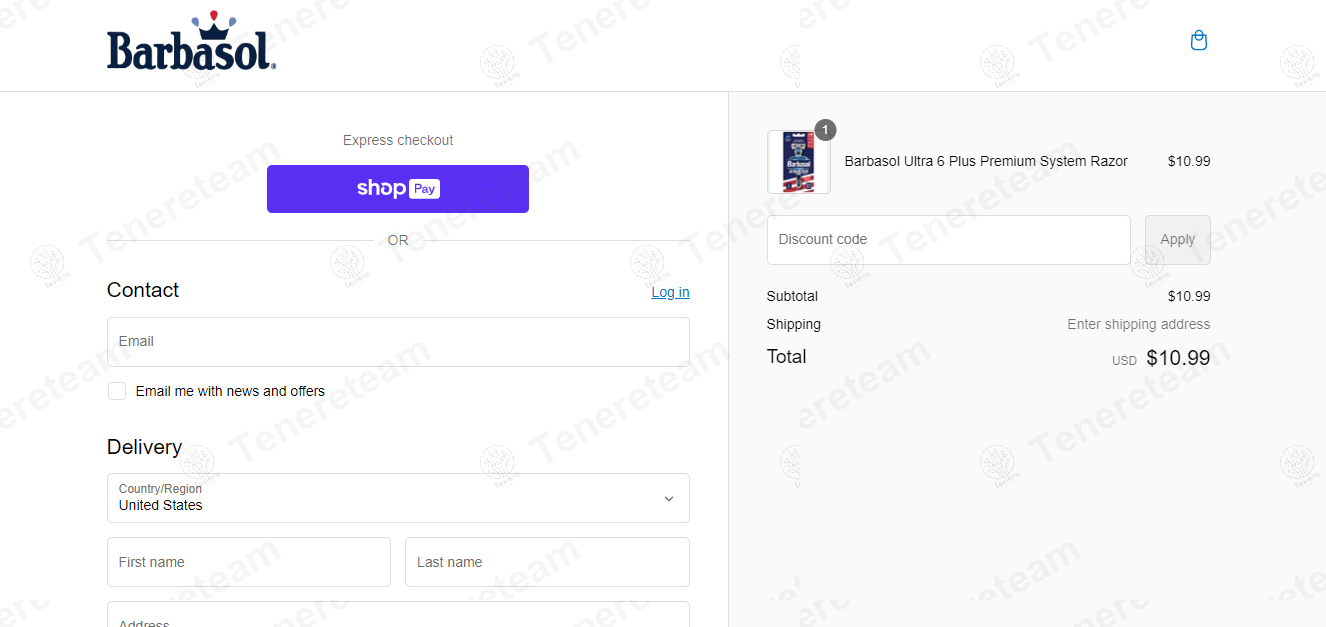The width and height of the screenshot is (1326, 627).
Task: Click the Barbasol logo
Action: click(x=191, y=41)
